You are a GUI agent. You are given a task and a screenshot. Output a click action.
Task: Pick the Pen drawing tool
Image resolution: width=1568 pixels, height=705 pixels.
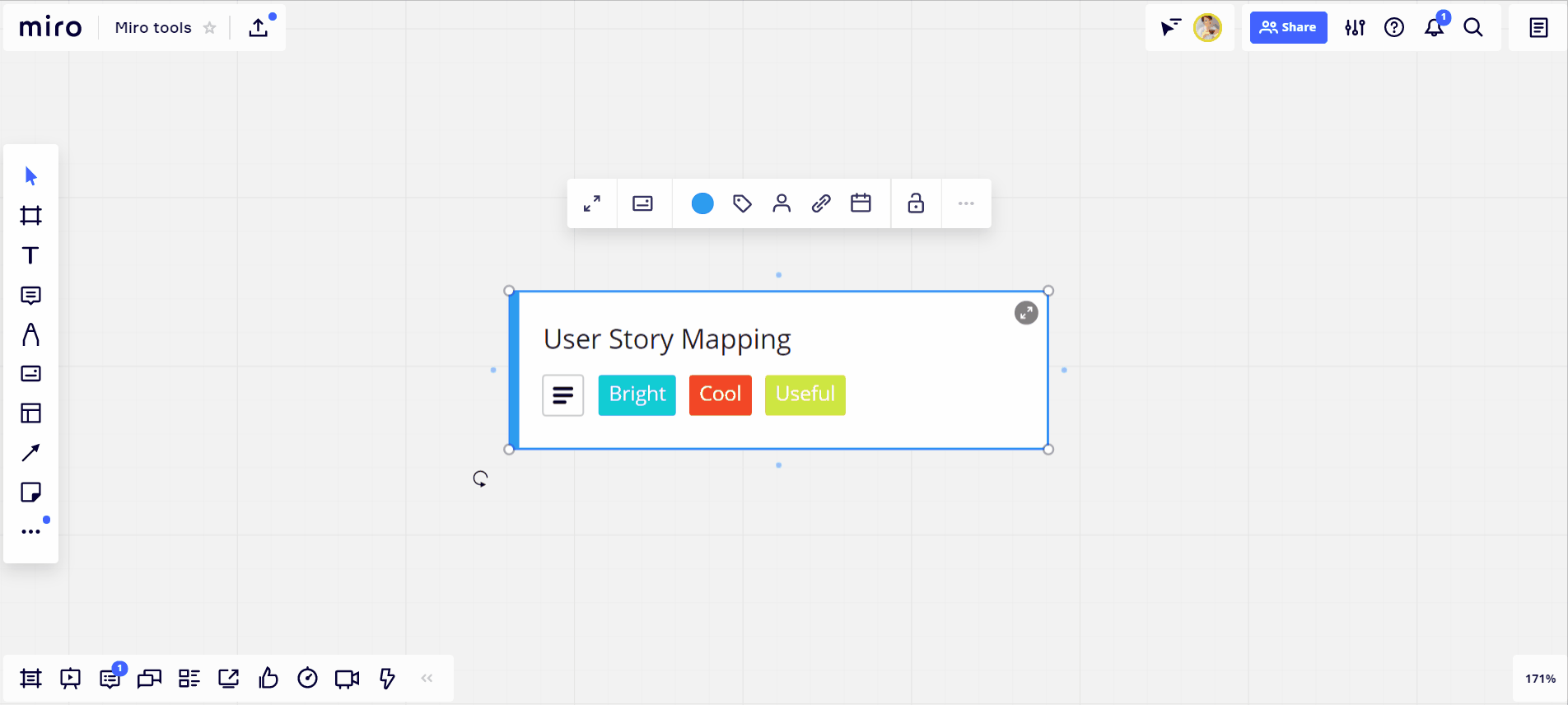tap(30, 334)
